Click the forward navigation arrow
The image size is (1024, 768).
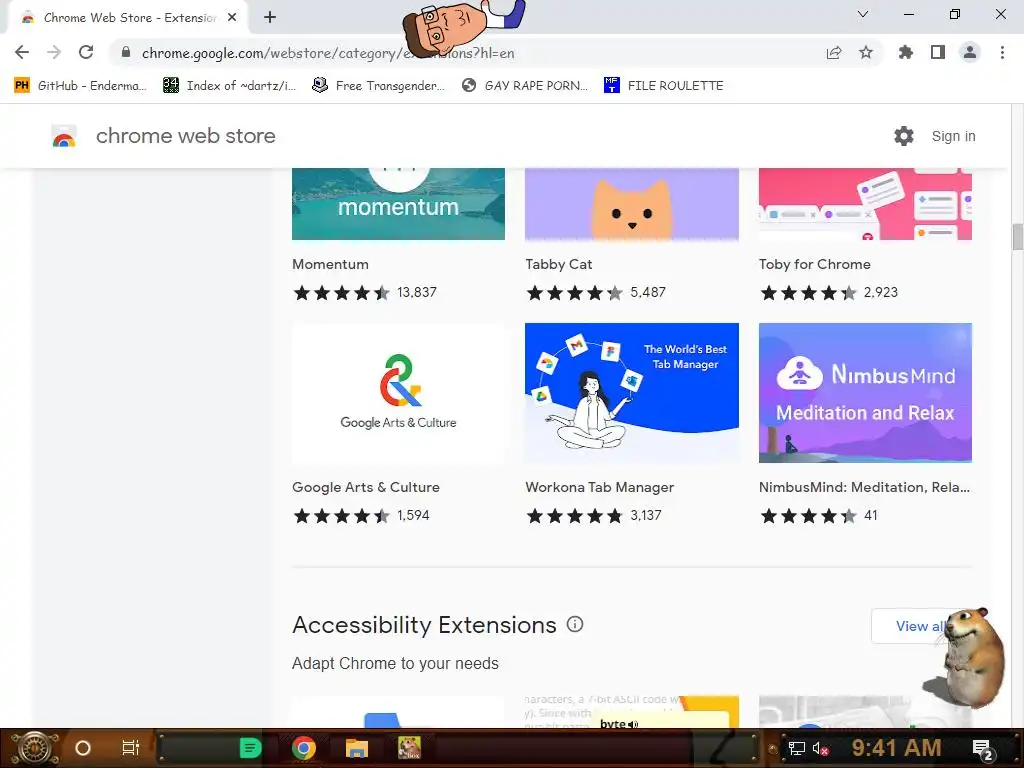(54, 52)
